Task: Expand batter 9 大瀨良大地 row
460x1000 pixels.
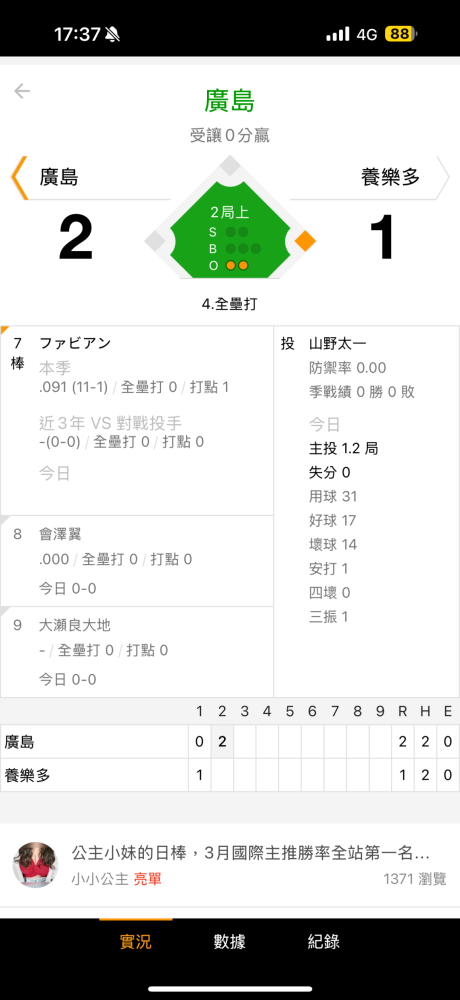Action: coord(137,652)
